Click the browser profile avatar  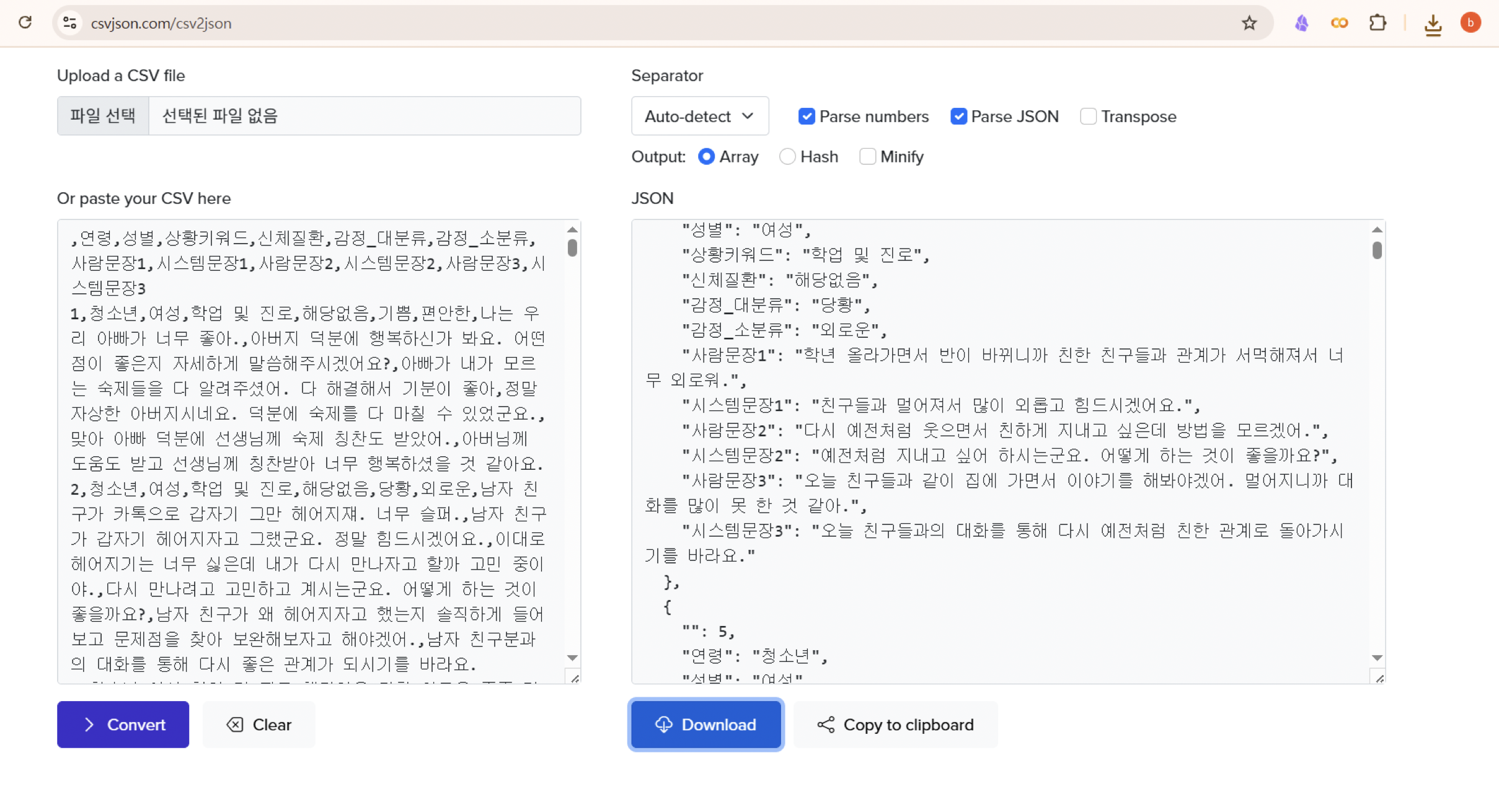coord(1472,23)
